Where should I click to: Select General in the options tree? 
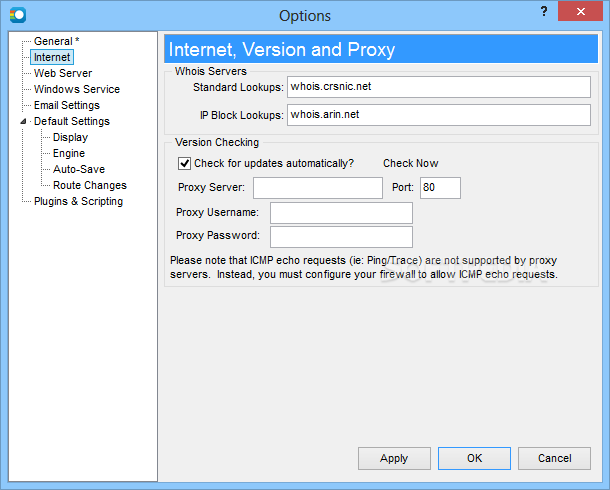56,41
